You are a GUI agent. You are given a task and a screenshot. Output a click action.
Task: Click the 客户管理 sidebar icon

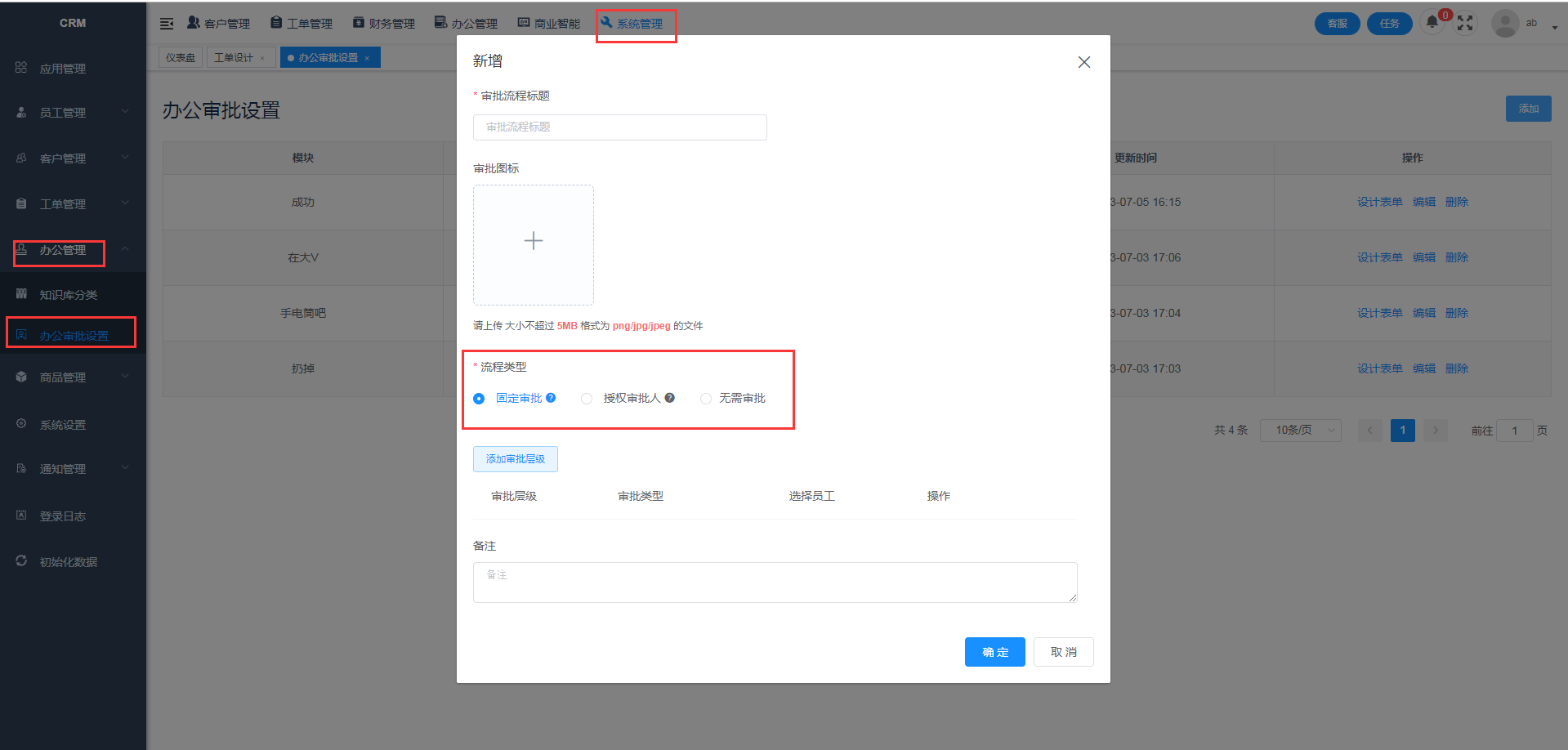pyautogui.click(x=21, y=158)
